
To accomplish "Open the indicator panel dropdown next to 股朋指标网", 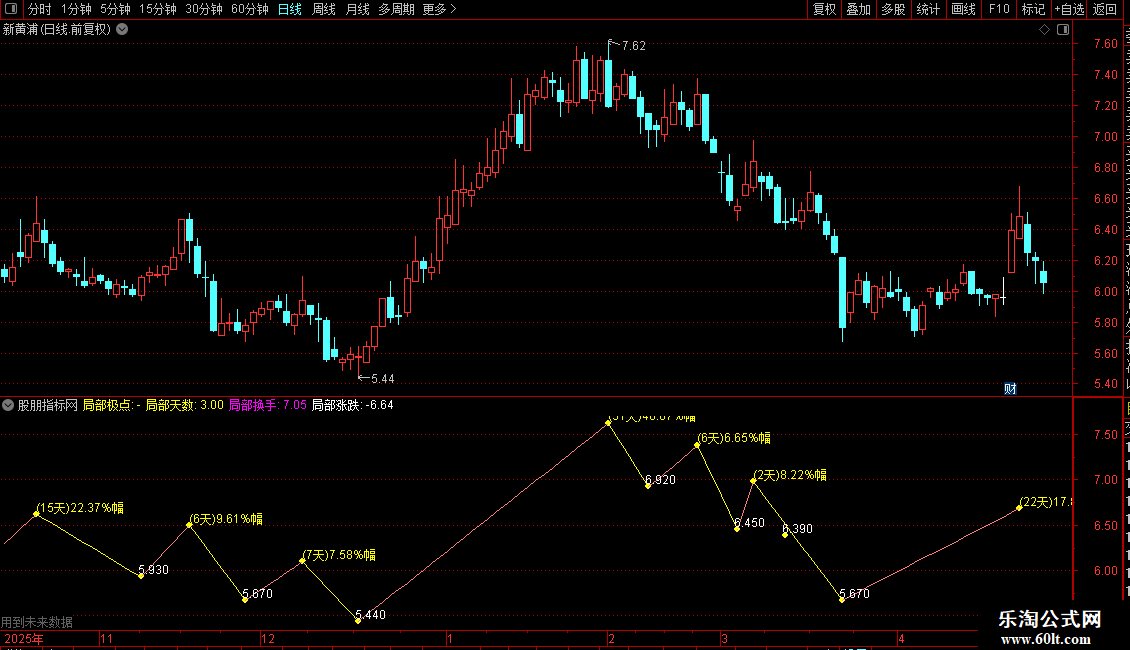I will point(8,405).
